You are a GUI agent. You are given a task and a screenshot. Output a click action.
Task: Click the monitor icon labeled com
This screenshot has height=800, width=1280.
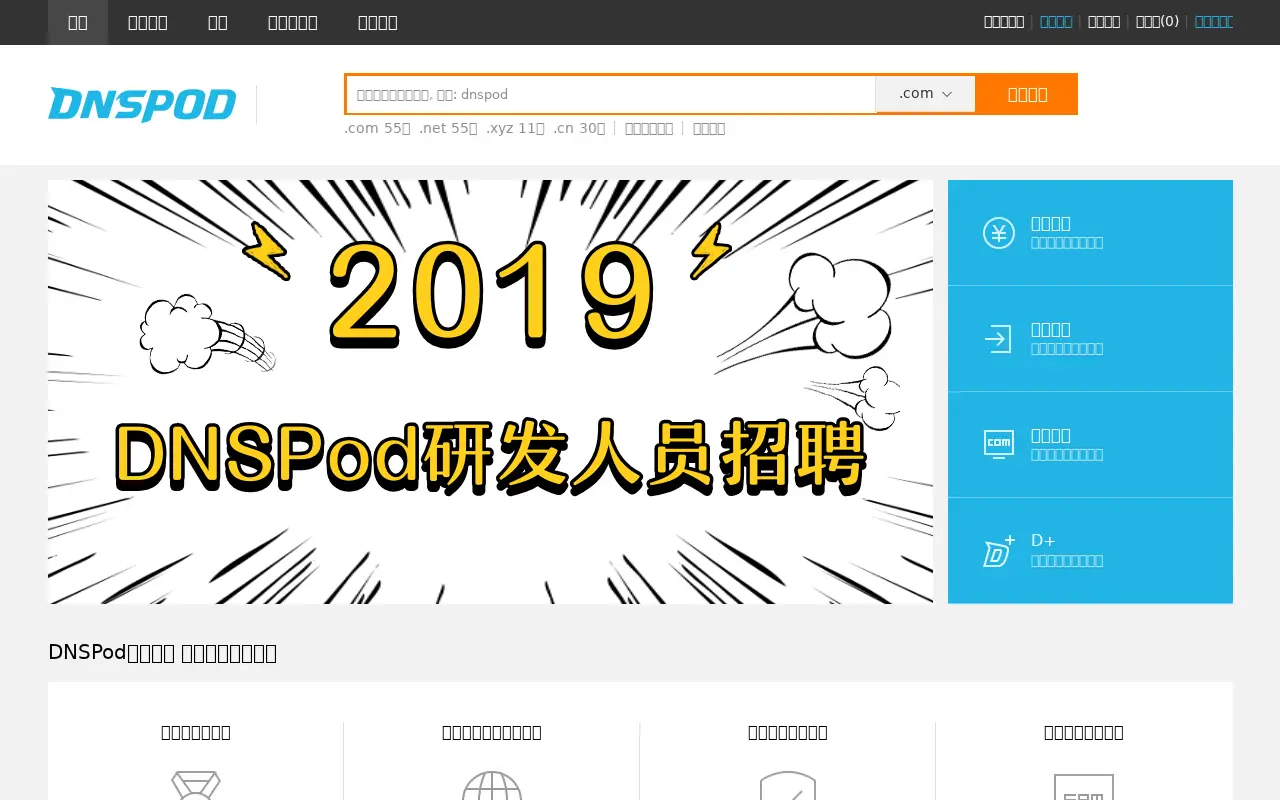(x=998, y=444)
